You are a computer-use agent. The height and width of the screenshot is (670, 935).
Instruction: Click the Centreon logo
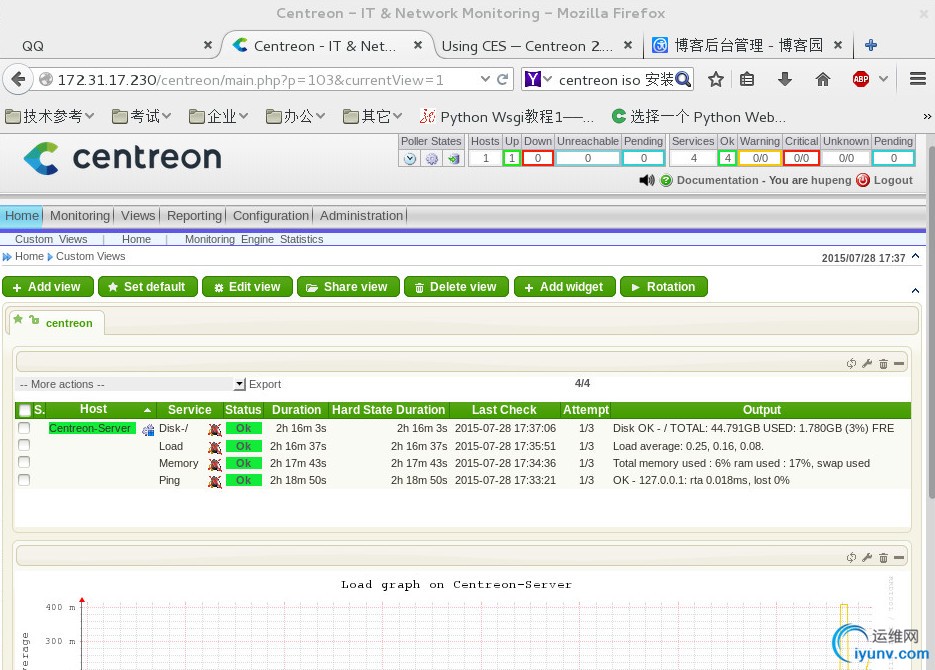click(x=122, y=158)
